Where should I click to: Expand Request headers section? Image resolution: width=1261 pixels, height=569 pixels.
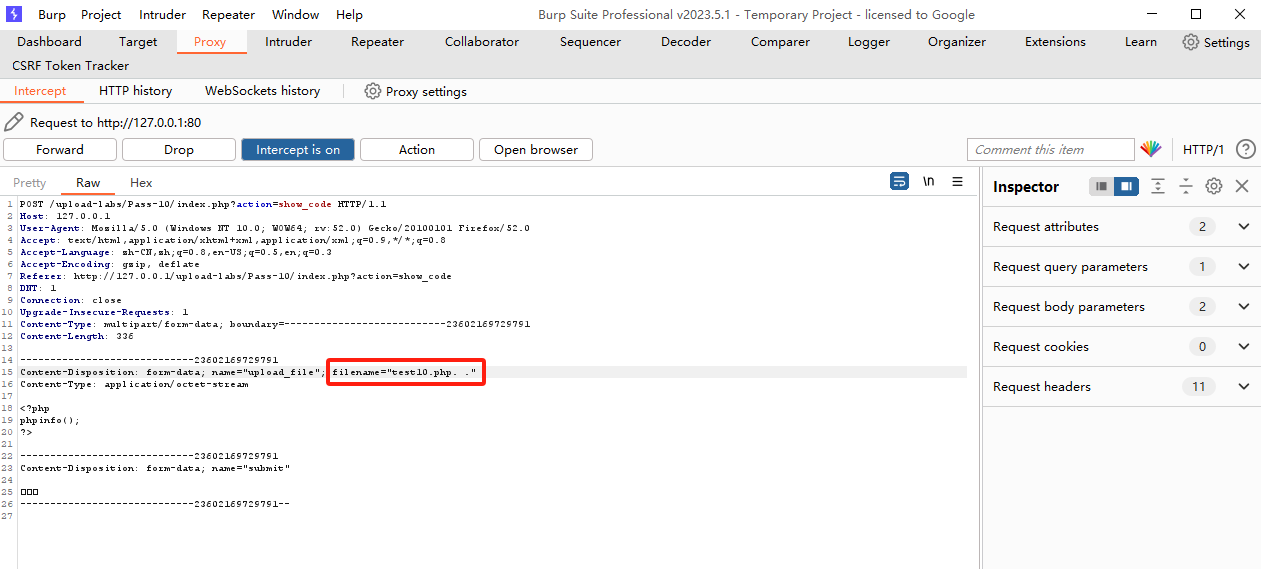click(1244, 387)
